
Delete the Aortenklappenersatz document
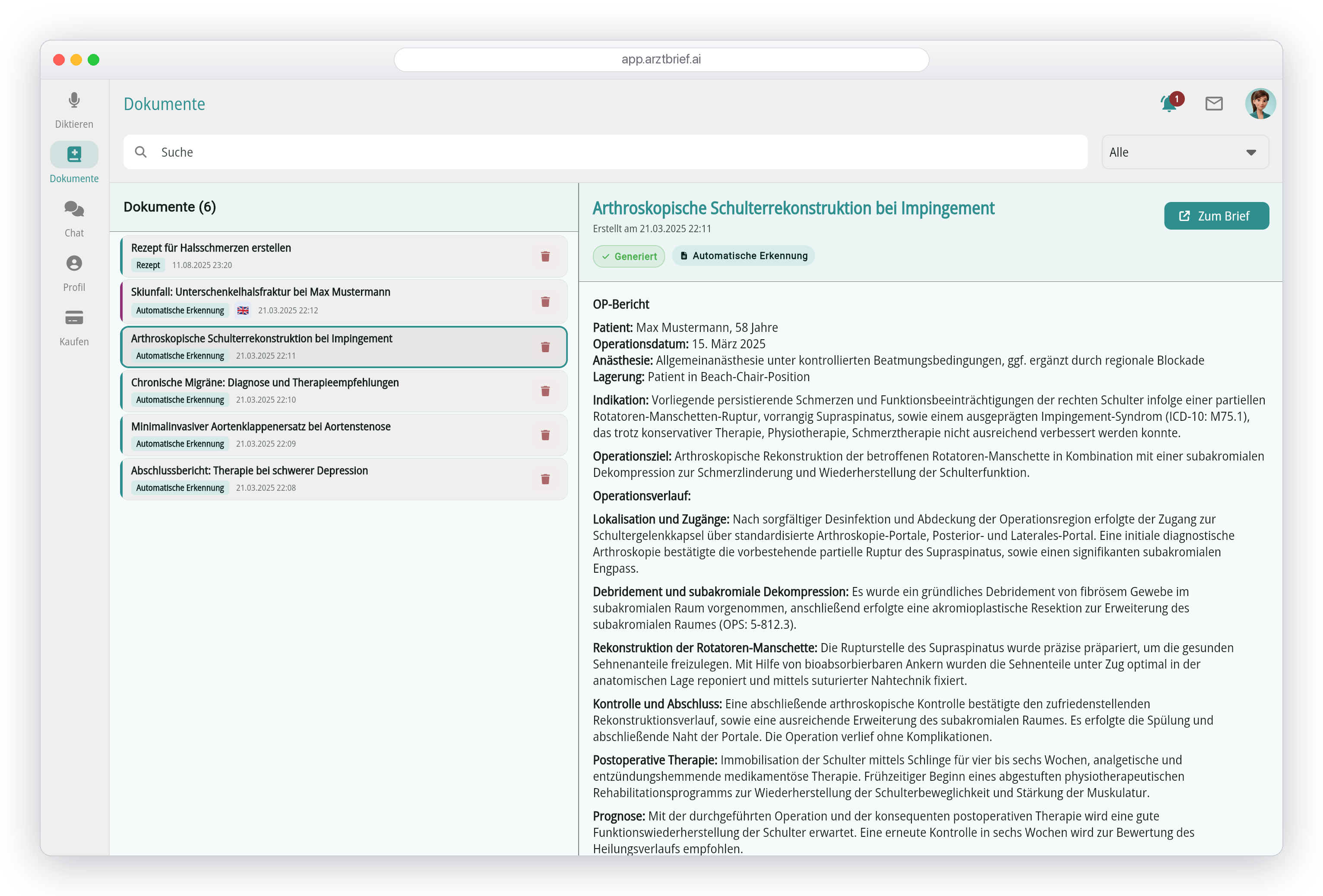tap(545, 435)
